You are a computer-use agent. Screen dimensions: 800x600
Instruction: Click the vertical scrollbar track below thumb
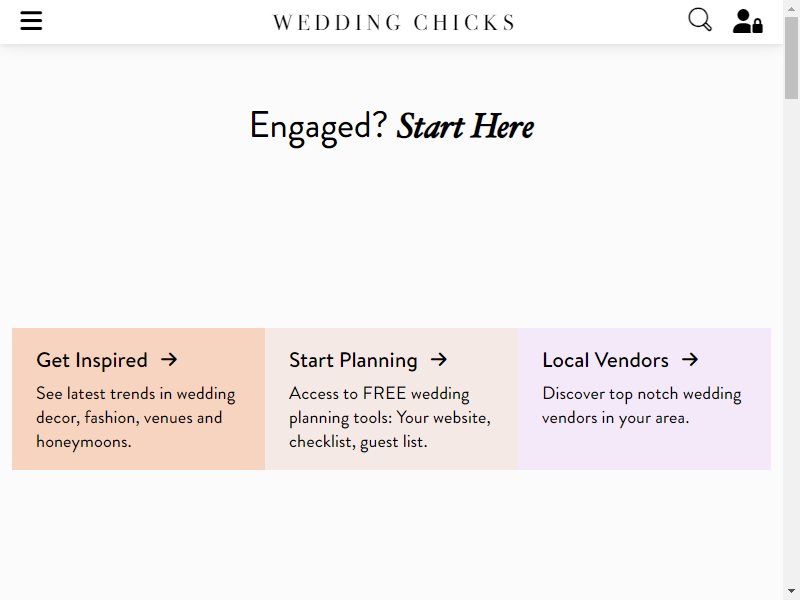[791, 341]
